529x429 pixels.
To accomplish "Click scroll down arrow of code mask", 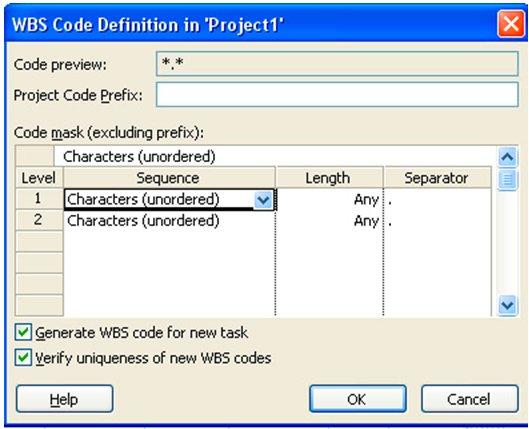I will pyautogui.click(x=508, y=306).
